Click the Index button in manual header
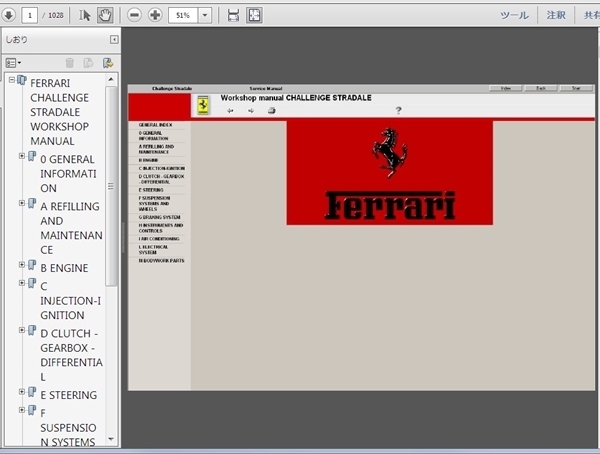The width and height of the screenshot is (600, 454). pyautogui.click(x=505, y=88)
